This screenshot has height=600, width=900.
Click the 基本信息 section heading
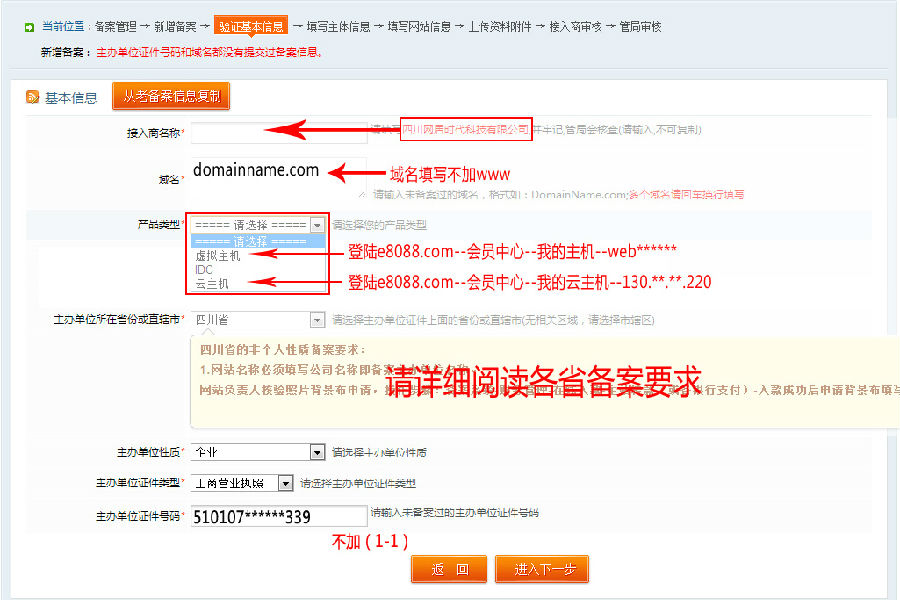71,98
